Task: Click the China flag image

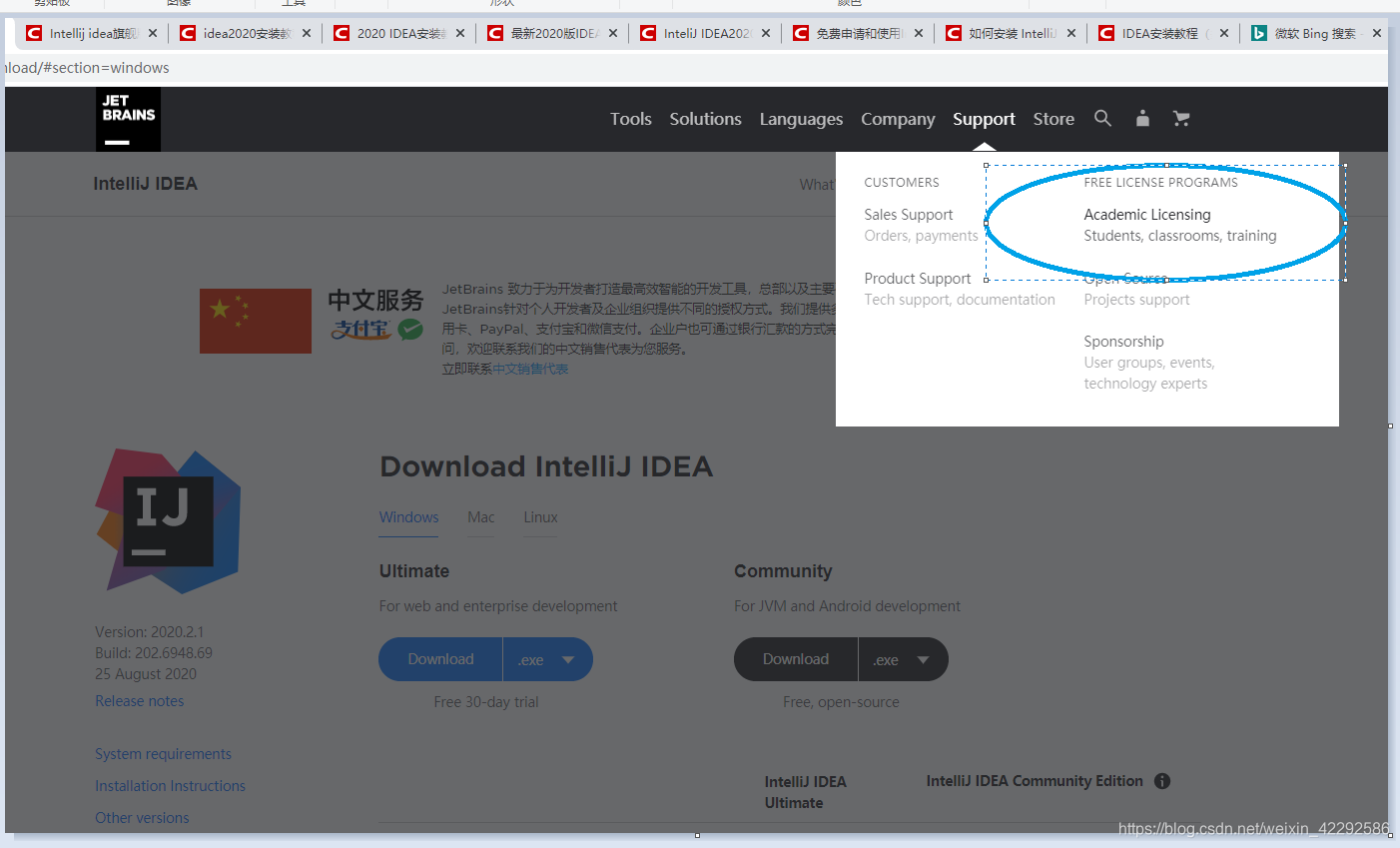Action: (256, 321)
